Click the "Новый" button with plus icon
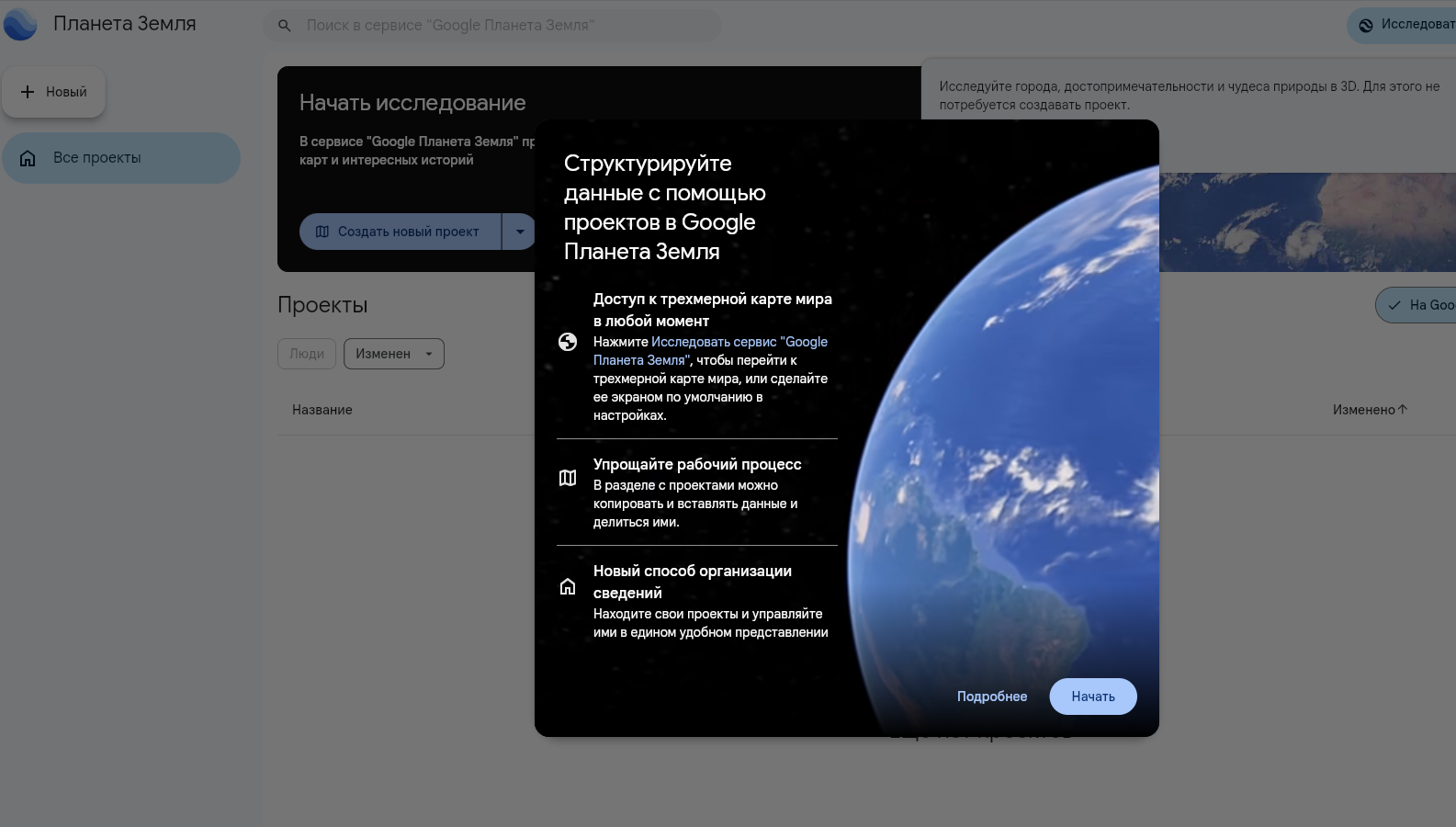 pos(53,92)
